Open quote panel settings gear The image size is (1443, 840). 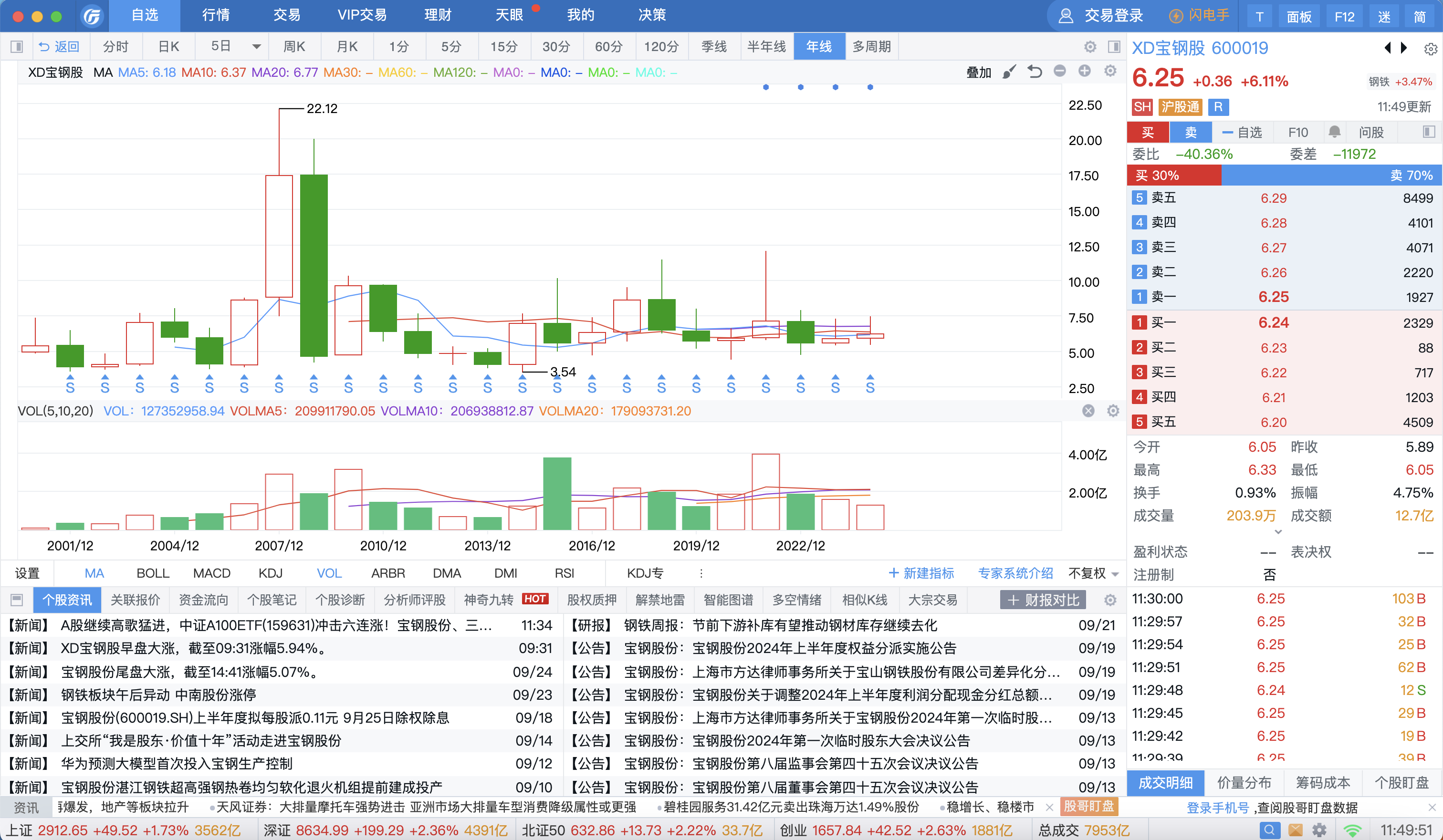pos(1430,49)
